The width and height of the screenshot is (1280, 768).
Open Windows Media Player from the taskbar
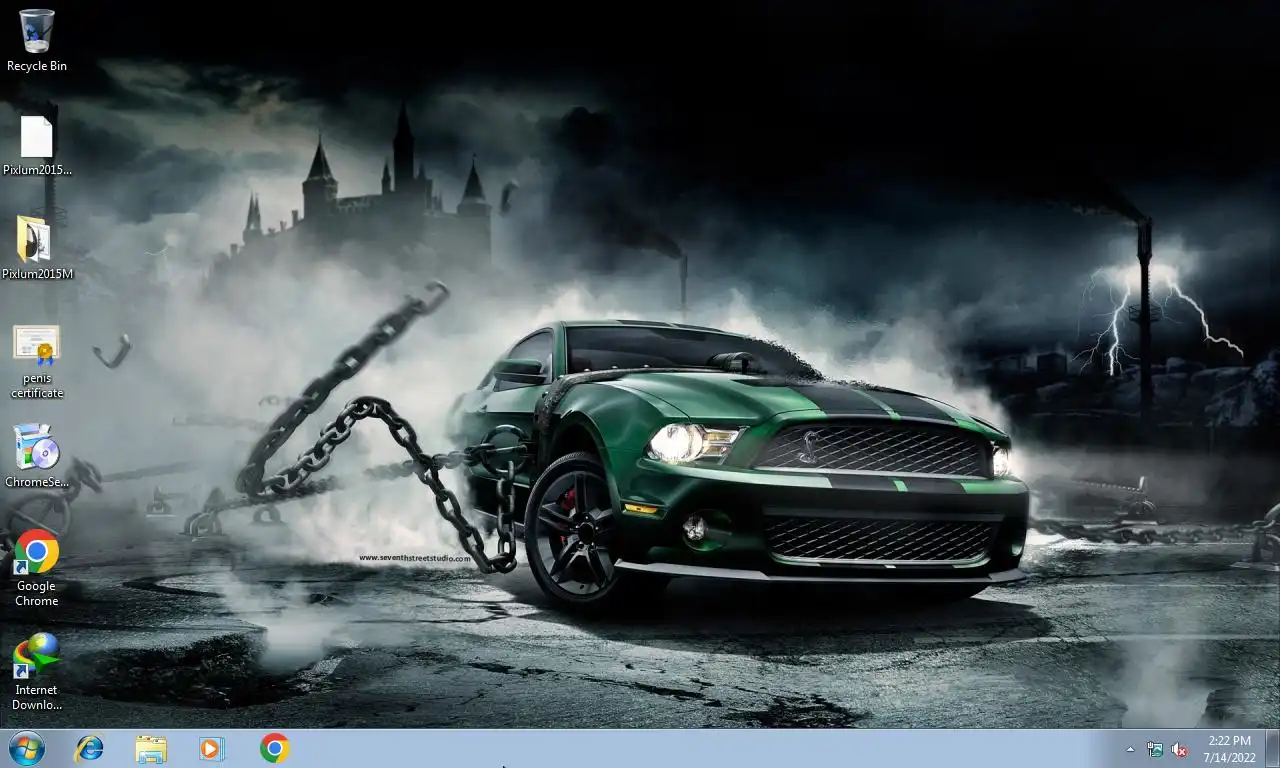coord(212,748)
